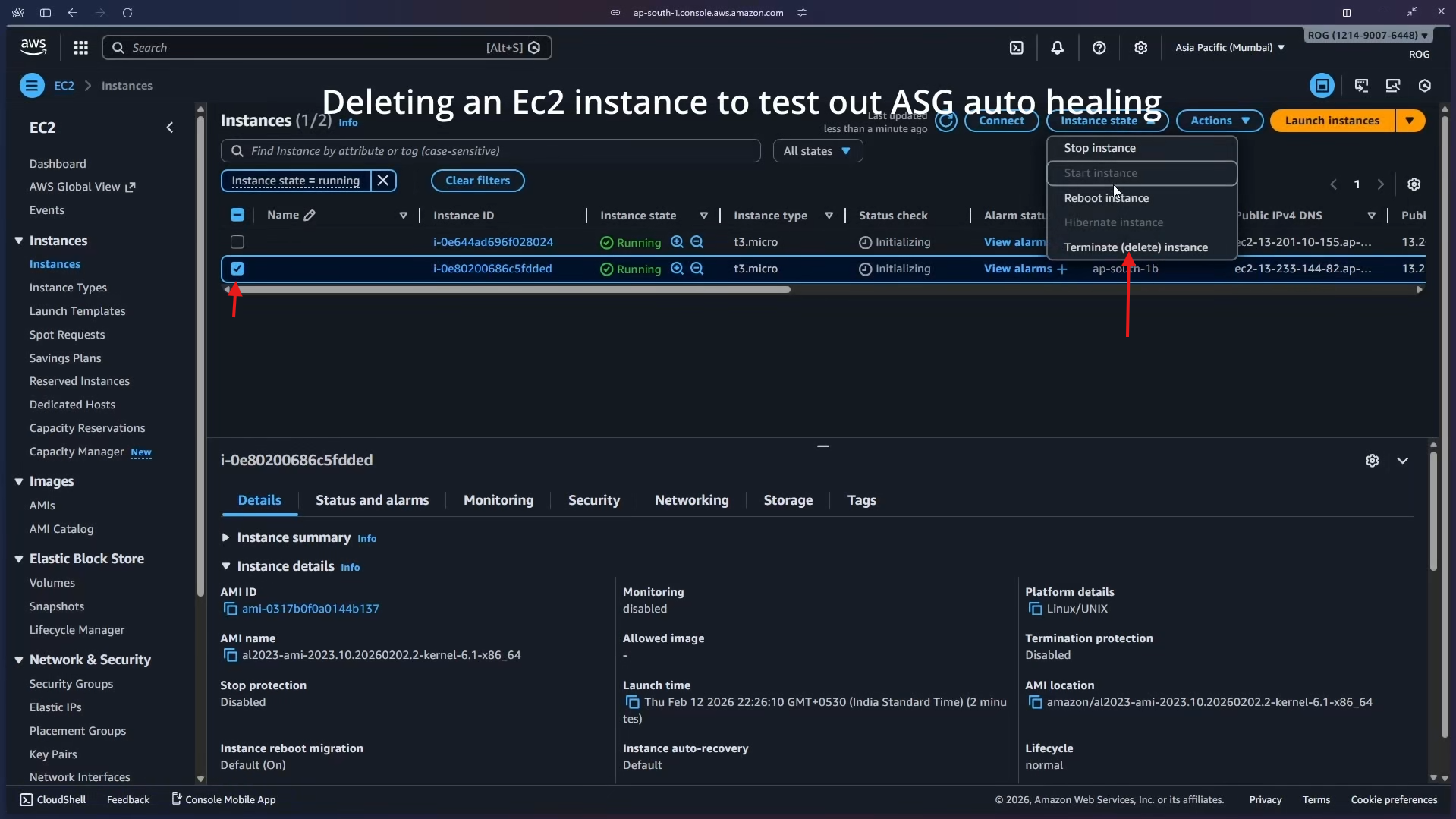Collapse the Instance details section
The image size is (1456, 819).
(x=226, y=566)
